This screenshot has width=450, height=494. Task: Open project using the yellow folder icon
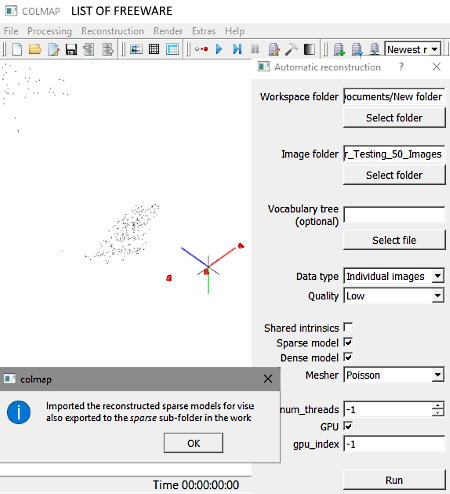pyautogui.click(x=35, y=49)
